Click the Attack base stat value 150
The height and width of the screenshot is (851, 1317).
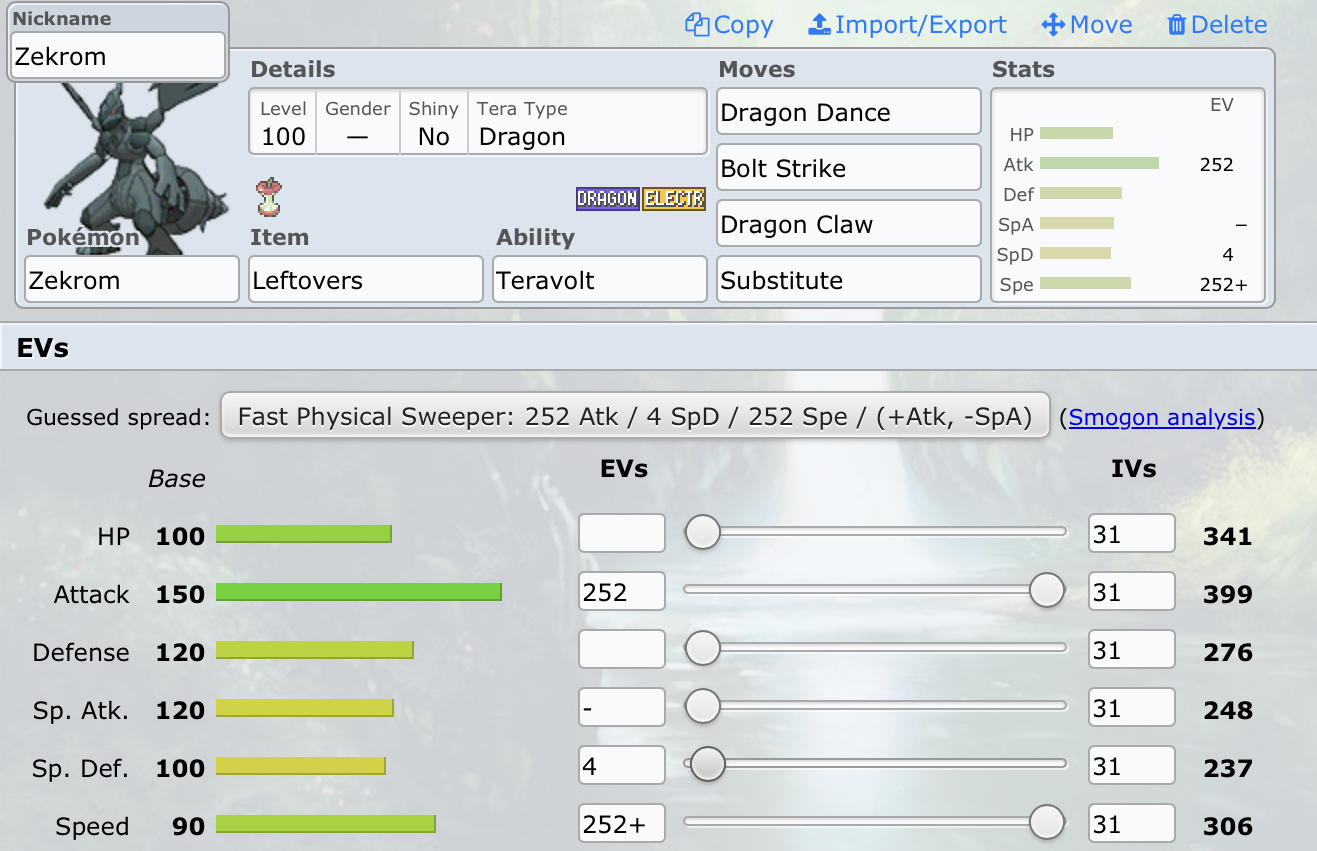[x=180, y=595]
